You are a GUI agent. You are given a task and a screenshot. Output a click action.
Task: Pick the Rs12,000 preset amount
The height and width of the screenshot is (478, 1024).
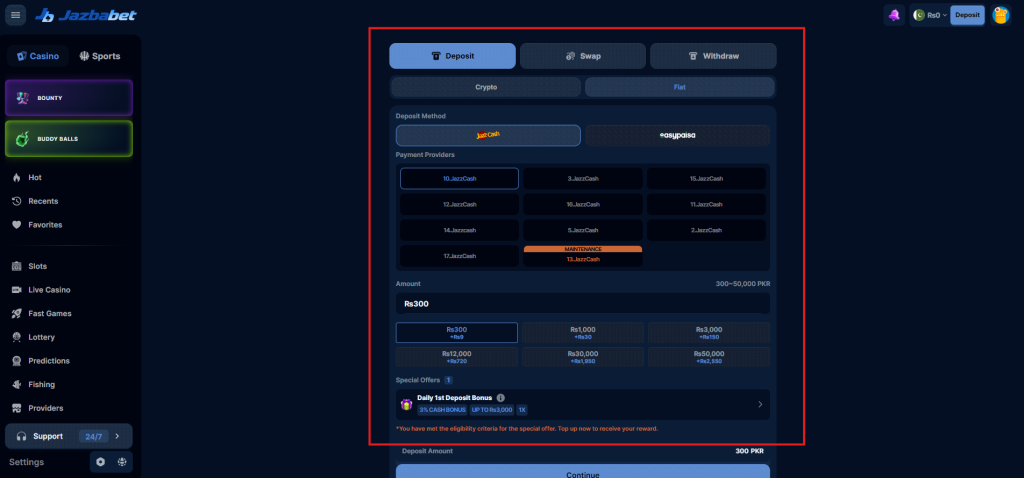456,357
